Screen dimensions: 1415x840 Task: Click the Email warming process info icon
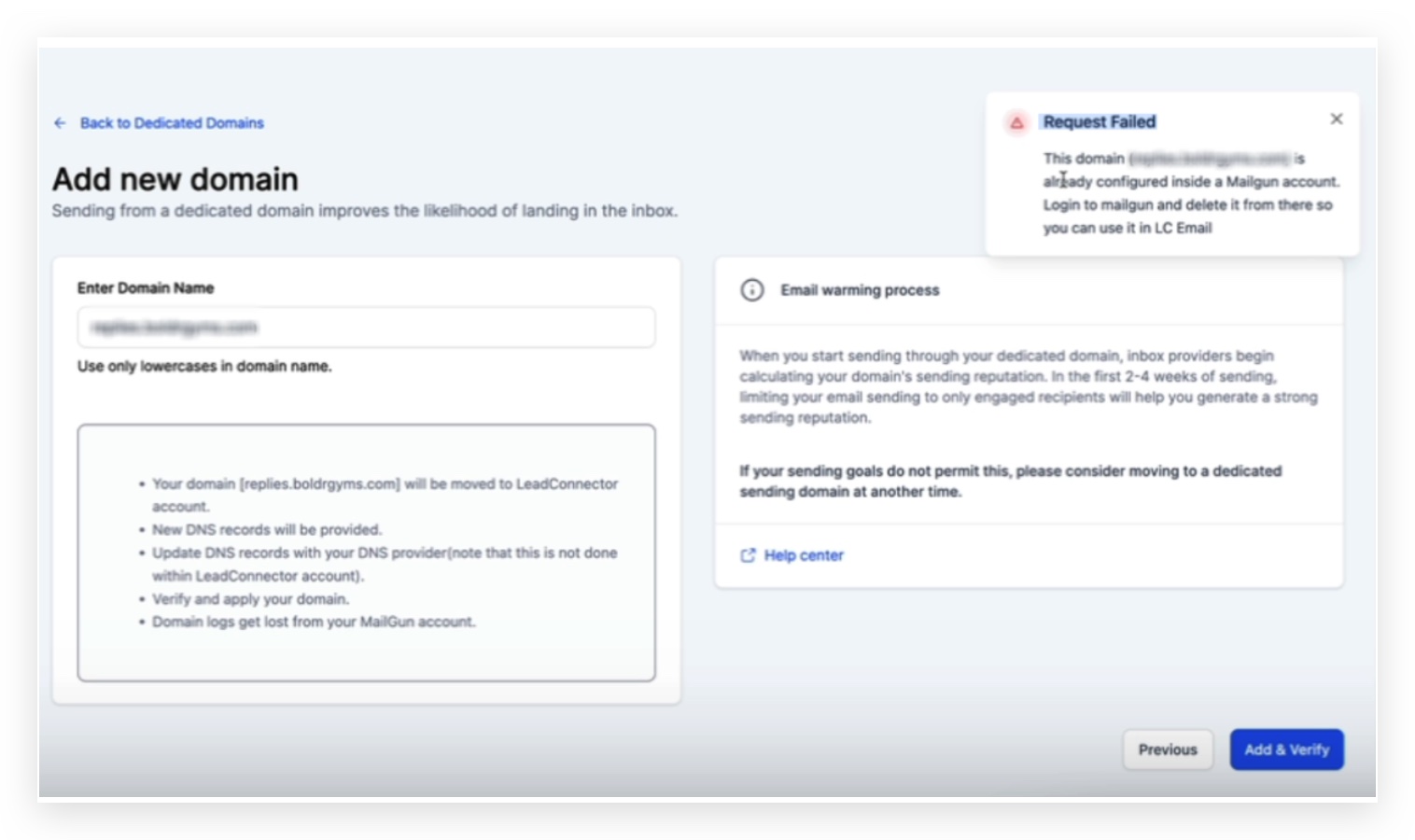click(x=752, y=290)
